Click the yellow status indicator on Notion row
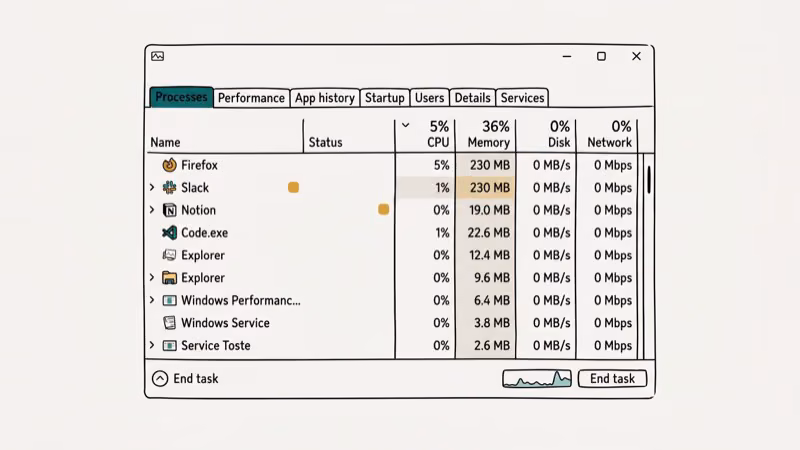Screen dimensions: 800x450 coord(384,209)
